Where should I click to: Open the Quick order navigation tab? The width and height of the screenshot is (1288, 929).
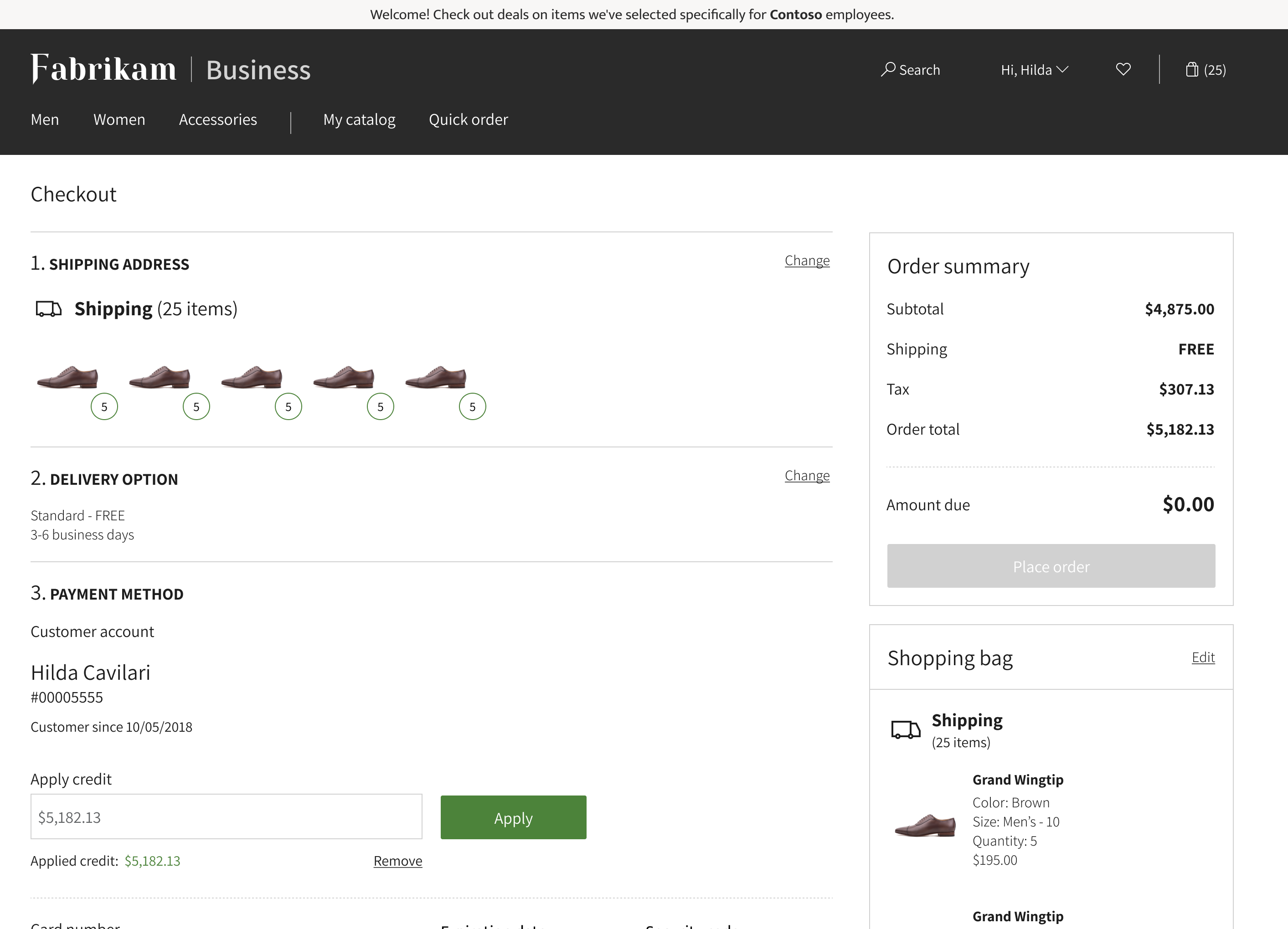click(x=469, y=119)
